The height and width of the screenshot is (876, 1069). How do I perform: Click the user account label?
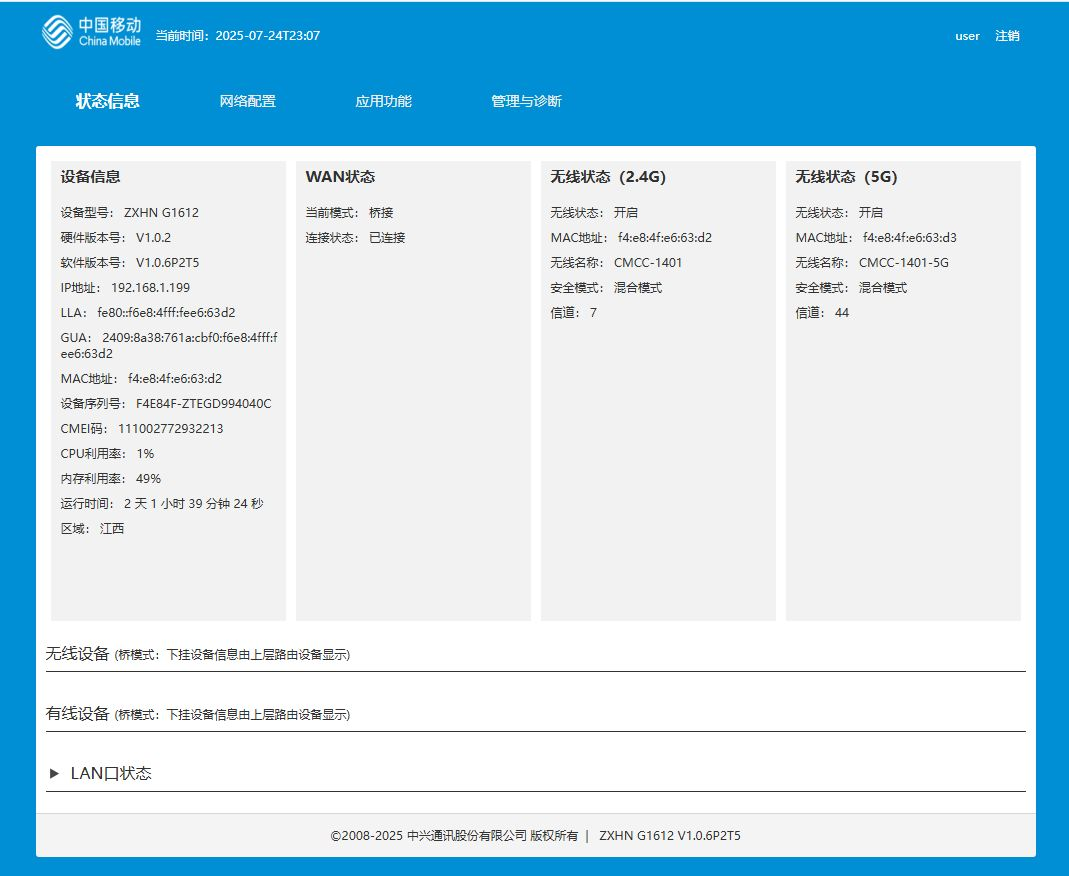click(966, 36)
